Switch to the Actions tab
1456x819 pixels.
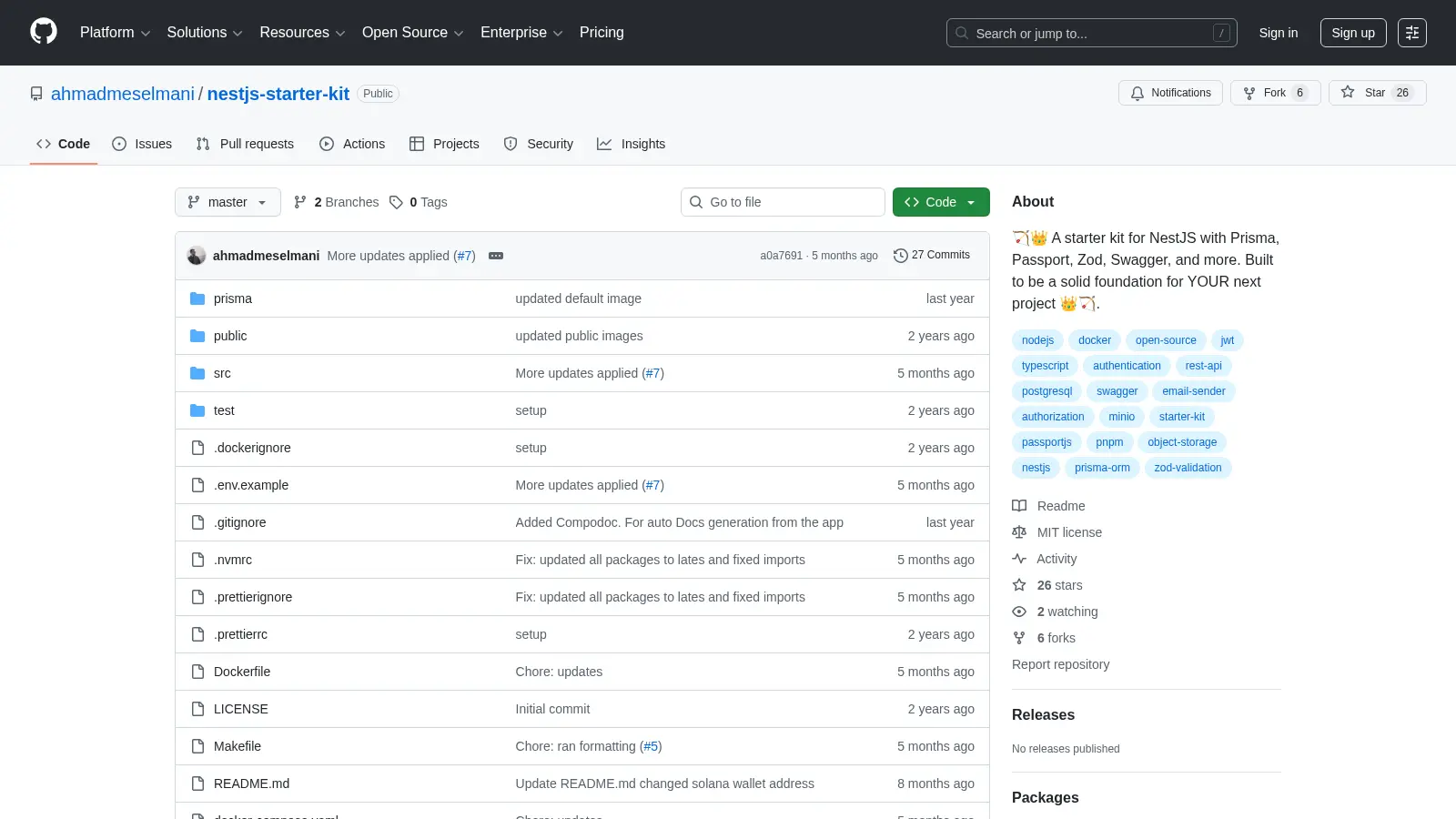[x=352, y=144]
